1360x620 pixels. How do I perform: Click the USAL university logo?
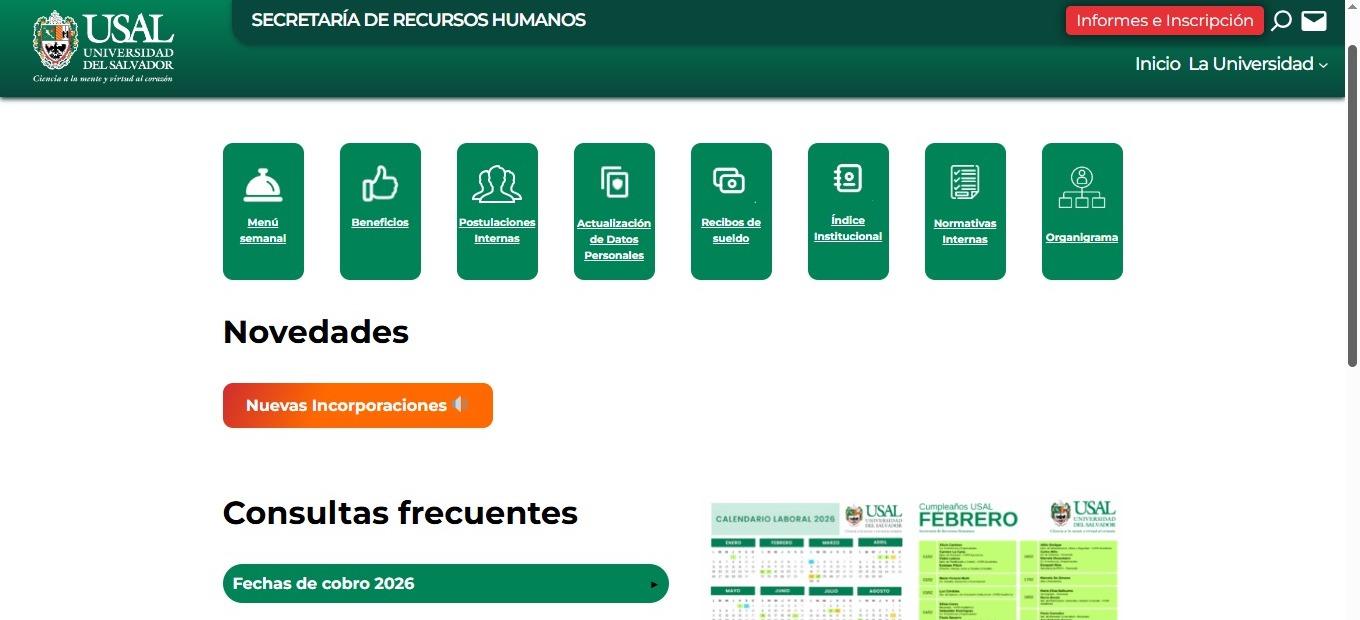click(x=104, y=46)
